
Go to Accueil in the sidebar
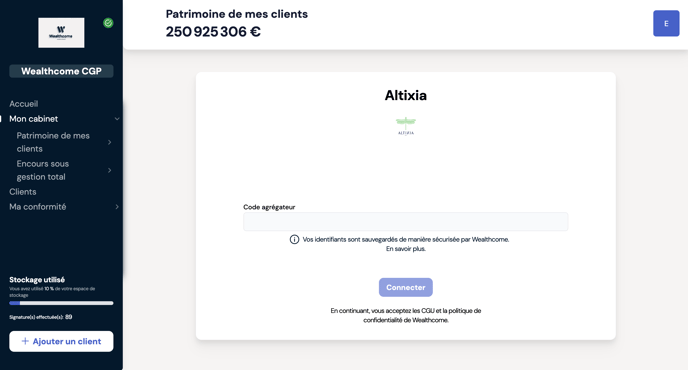[24, 104]
